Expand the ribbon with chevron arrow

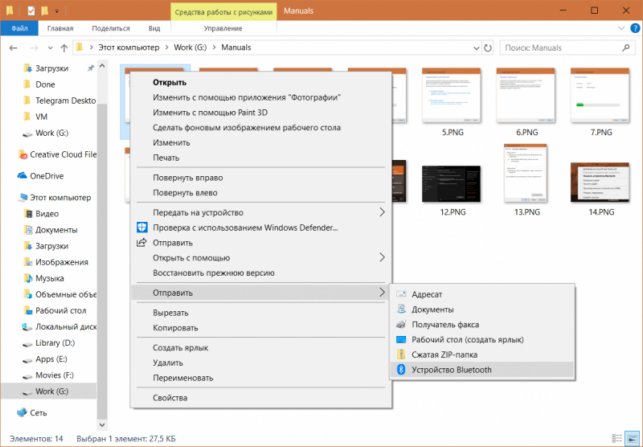click(621, 28)
